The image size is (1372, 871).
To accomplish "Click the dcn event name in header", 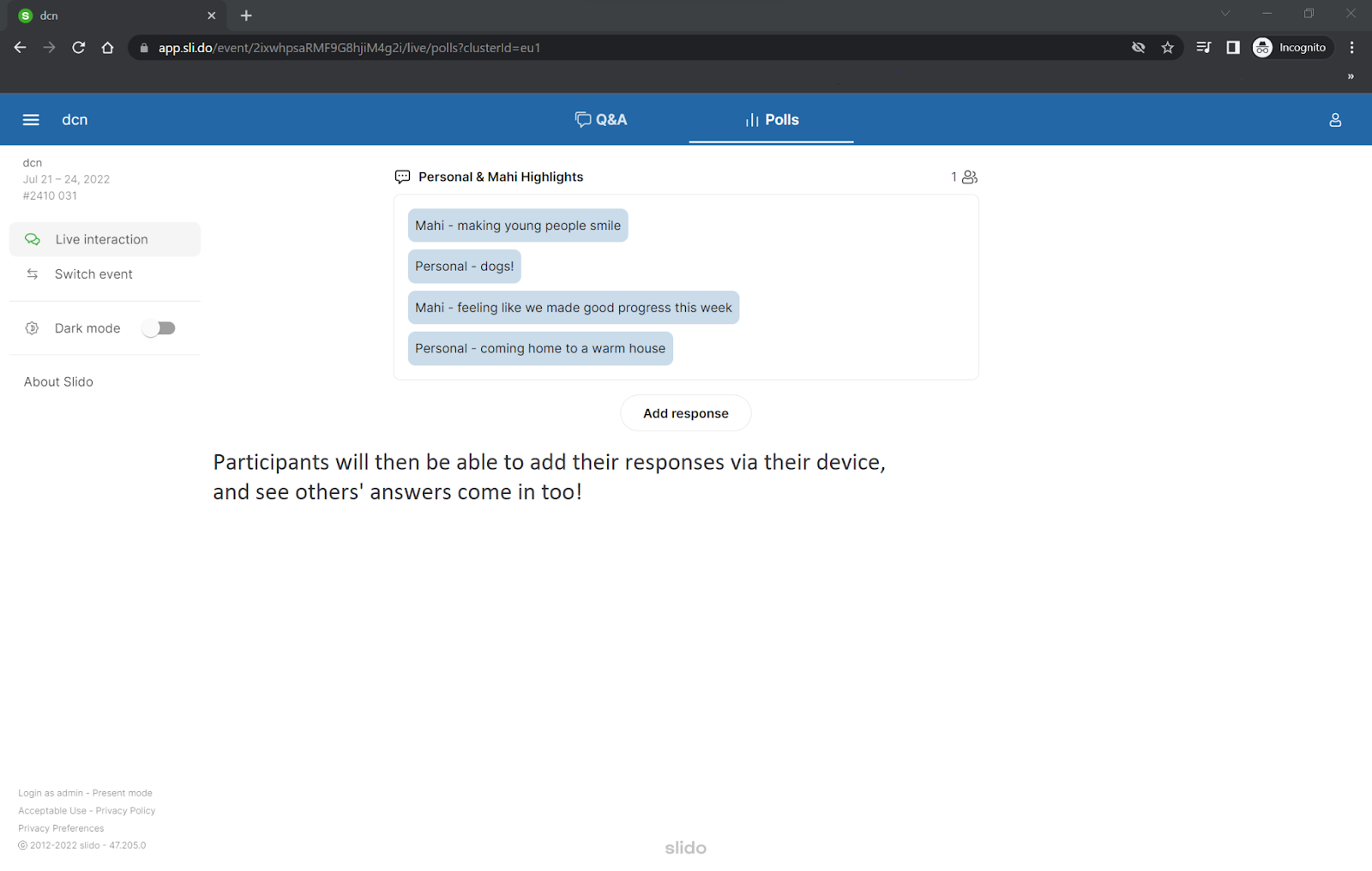I will 75,120.
